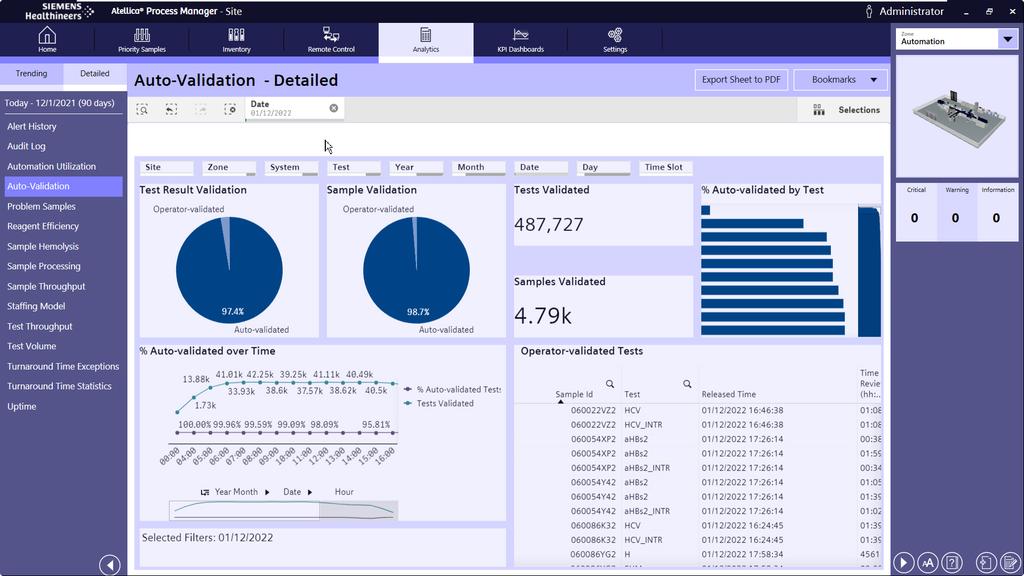Toggle the Selections panel

tap(846, 110)
